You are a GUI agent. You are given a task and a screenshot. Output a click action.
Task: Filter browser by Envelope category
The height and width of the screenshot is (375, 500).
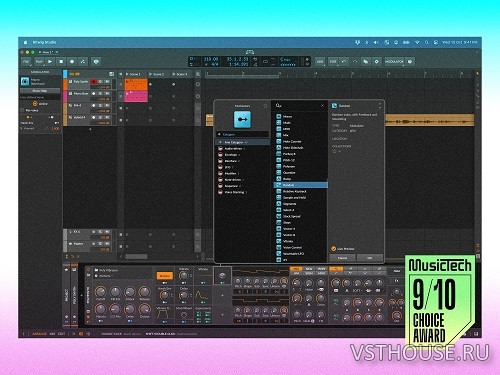tap(242, 155)
